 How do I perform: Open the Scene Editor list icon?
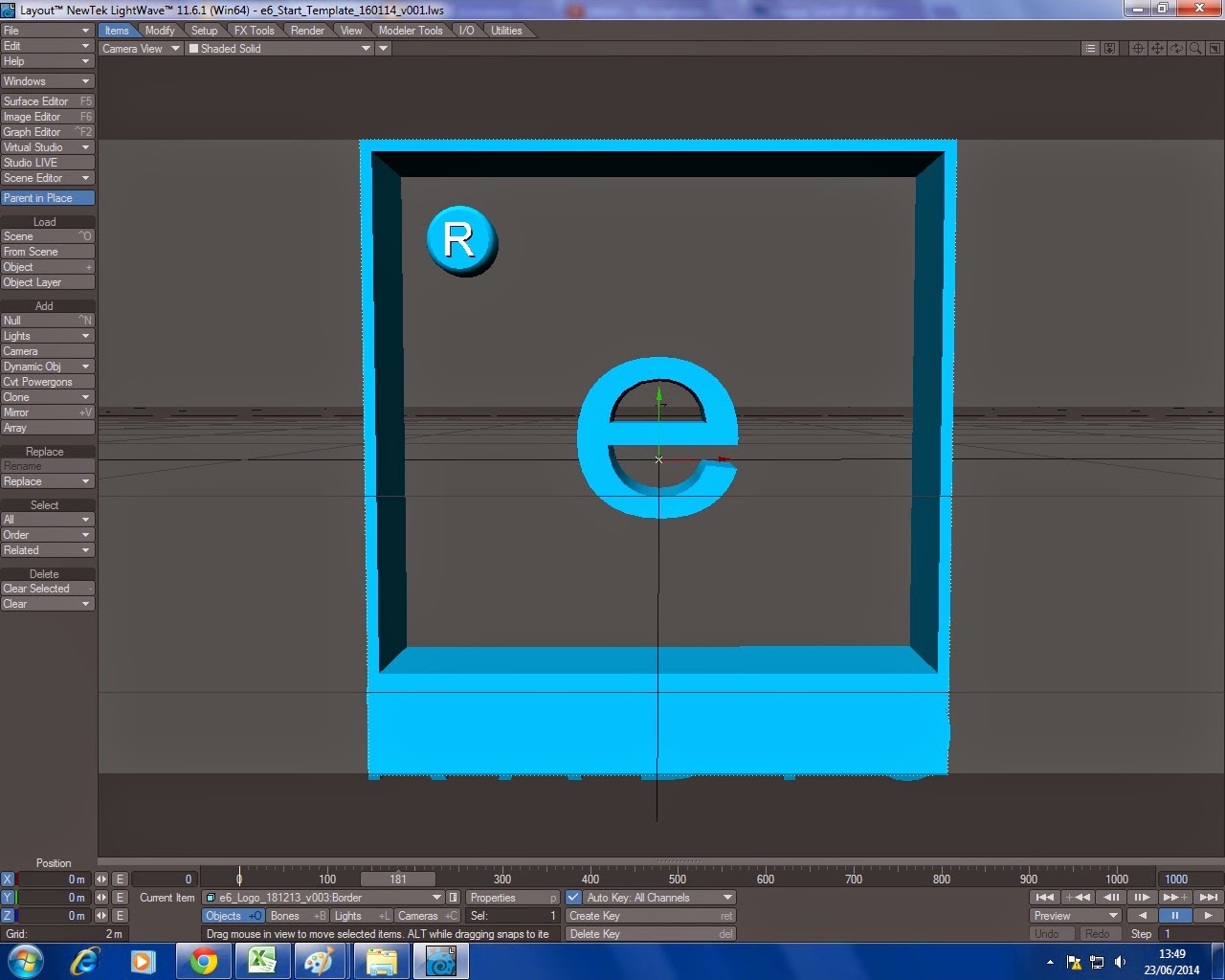click(x=1089, y=48)
